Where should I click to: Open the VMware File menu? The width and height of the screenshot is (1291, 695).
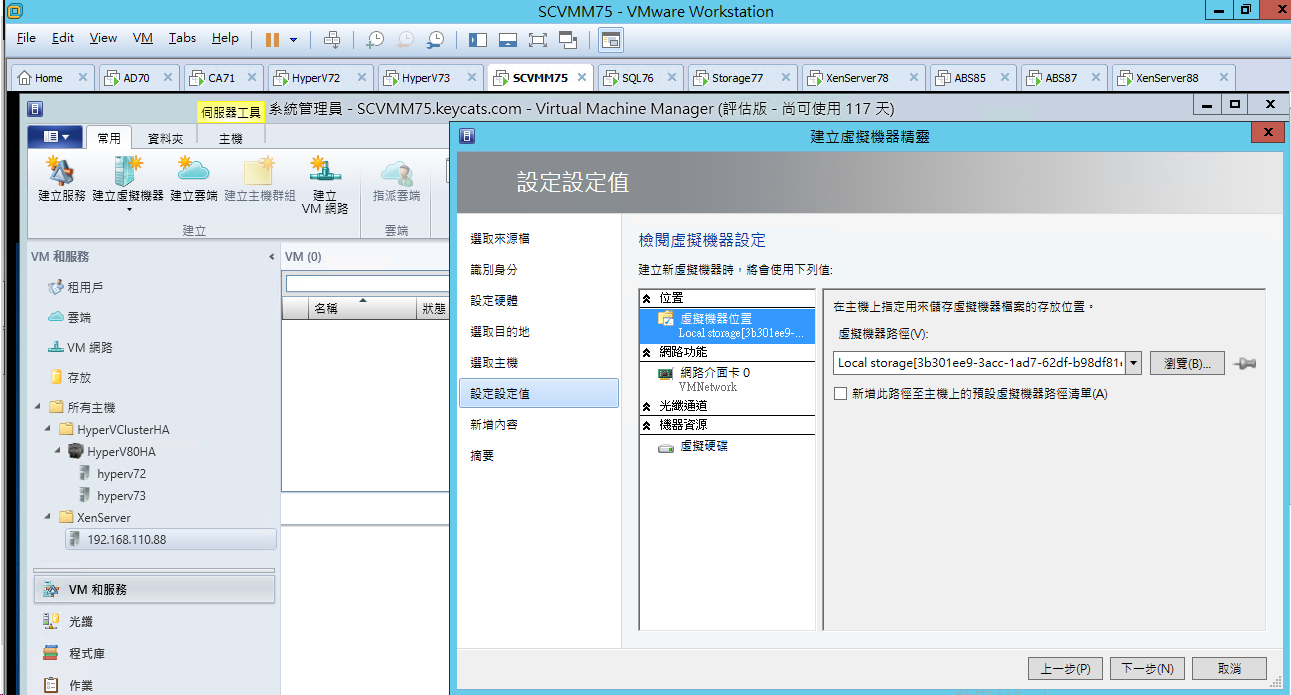(x=26, y=38)
